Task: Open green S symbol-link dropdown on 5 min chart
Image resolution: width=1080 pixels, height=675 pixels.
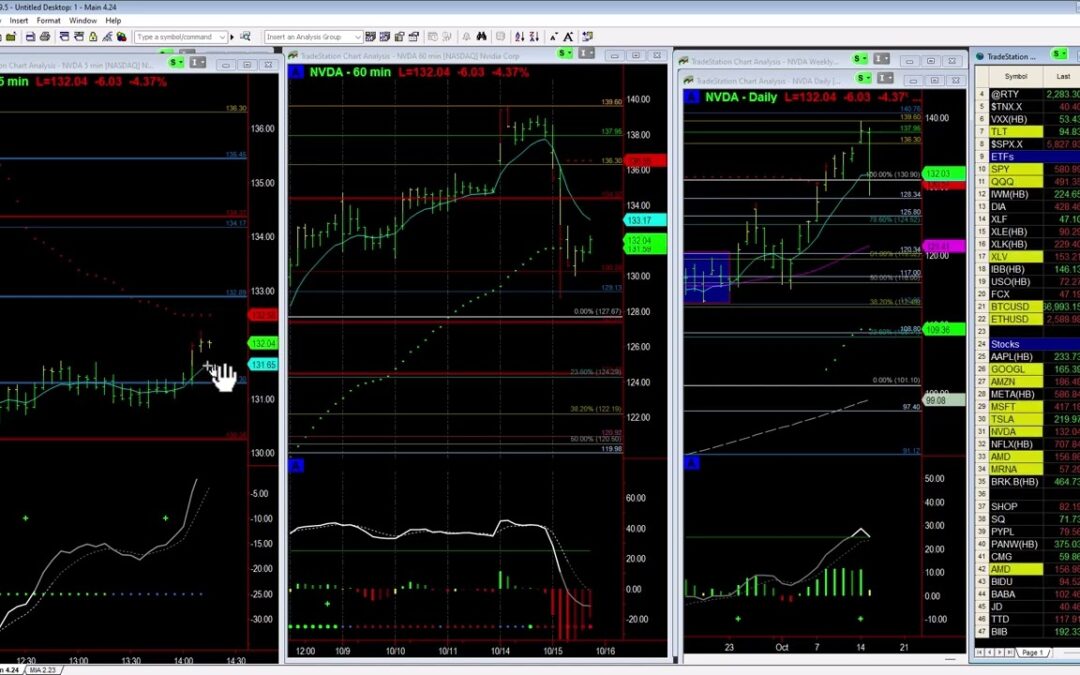Action: (x=176, y=63)
